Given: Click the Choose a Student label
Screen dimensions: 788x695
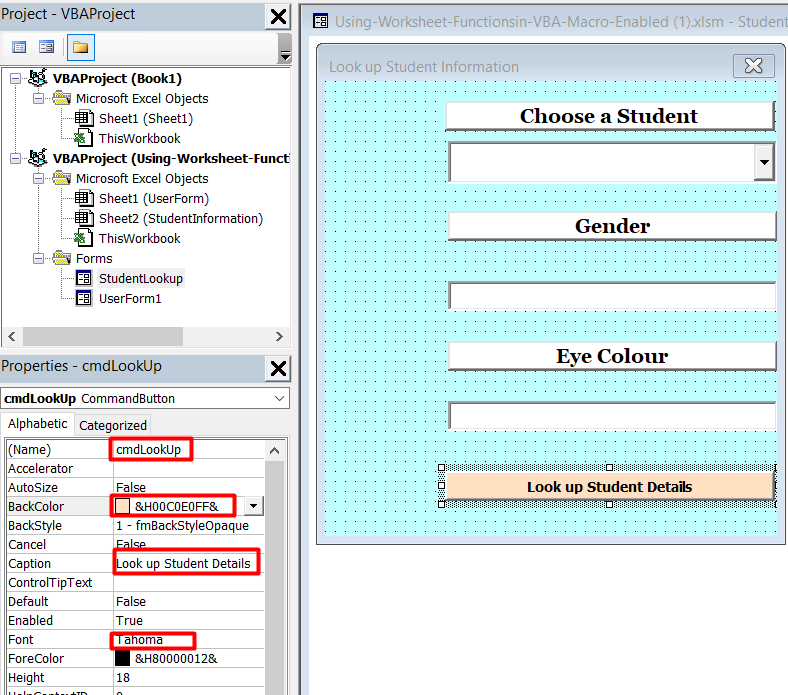Looking at the screenshot, I should (610, 116).
